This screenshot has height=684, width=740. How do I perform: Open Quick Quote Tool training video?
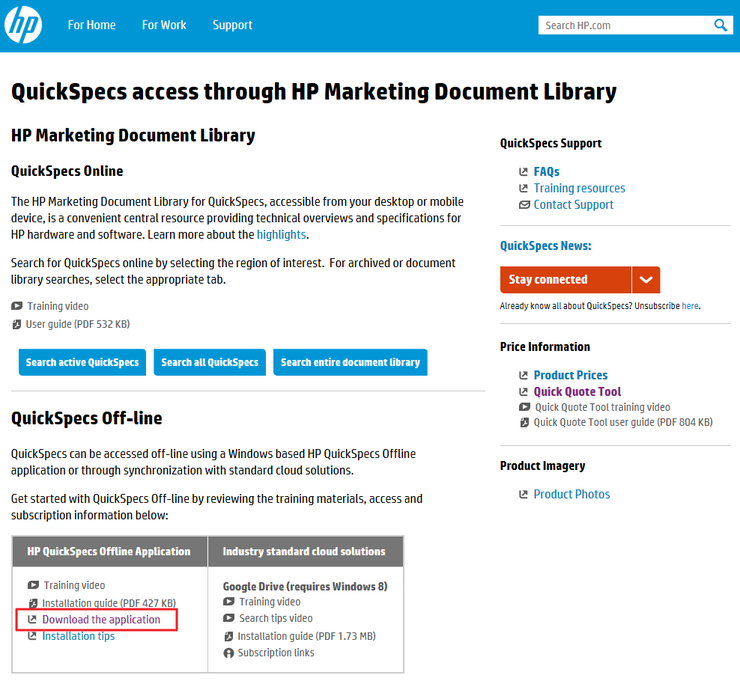(x=602, y=407)
